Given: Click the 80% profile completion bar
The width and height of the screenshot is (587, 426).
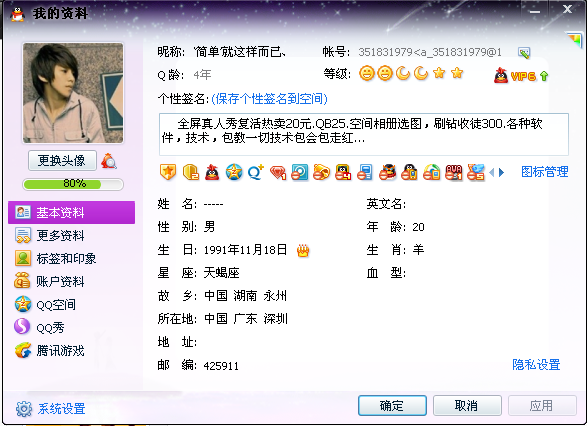Looking at the screenshot, I should point(73,184).
